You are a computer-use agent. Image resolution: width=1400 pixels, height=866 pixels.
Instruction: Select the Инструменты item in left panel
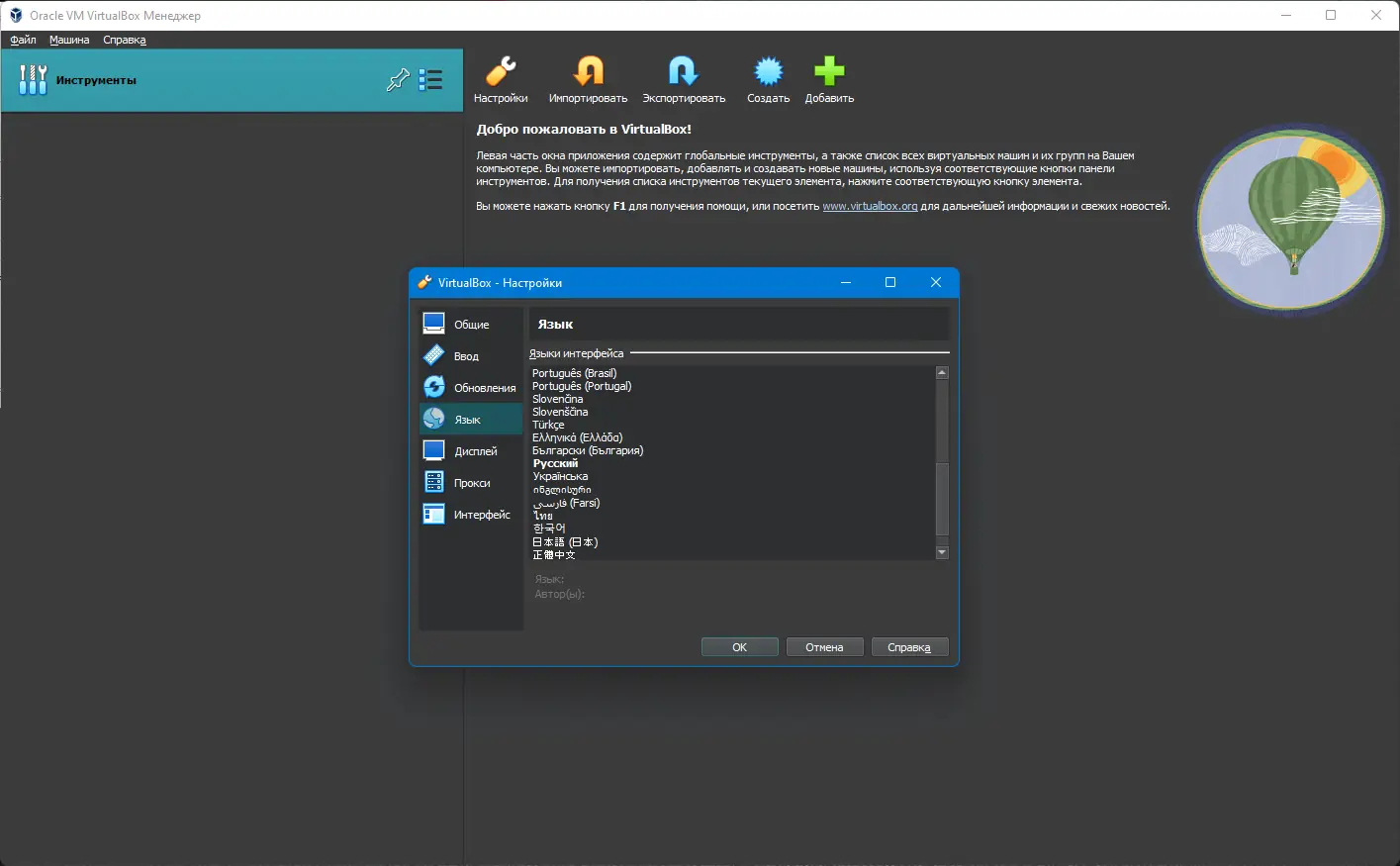(232, 80)
